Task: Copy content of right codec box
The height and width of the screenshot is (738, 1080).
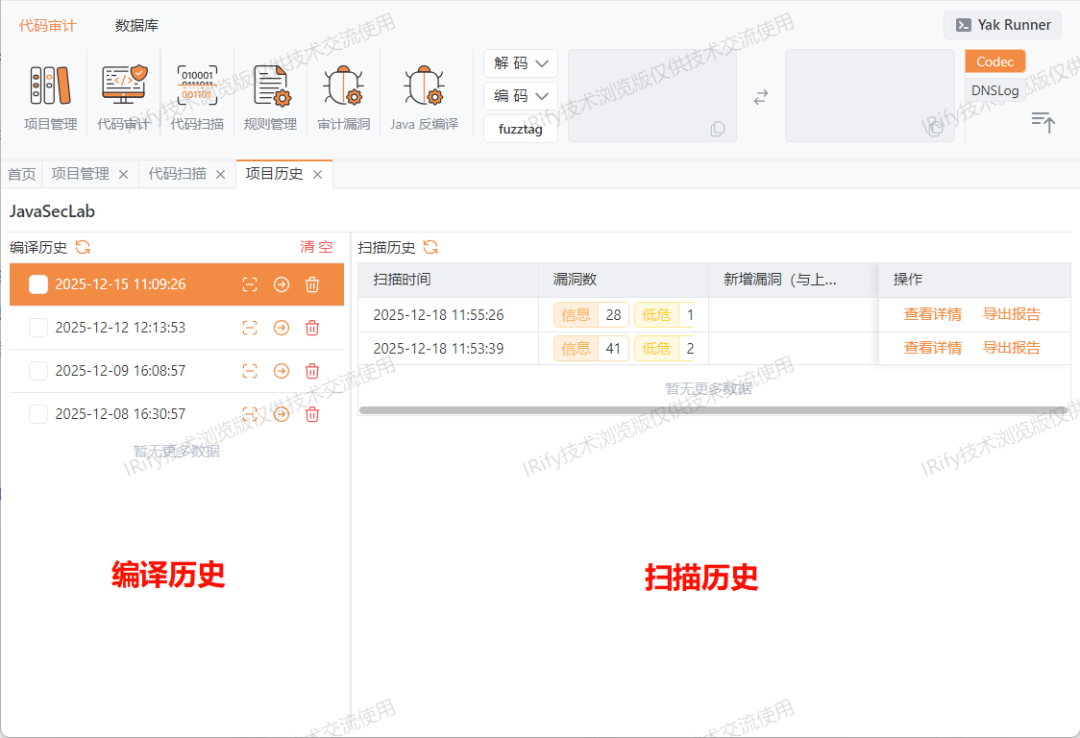Action: click(935, 129)
